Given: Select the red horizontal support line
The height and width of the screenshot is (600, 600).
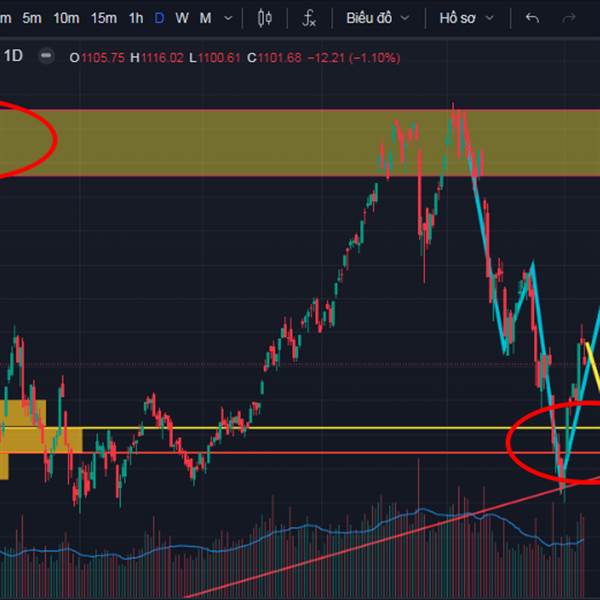Looking at the screenshot, I should tap(298, 453).
